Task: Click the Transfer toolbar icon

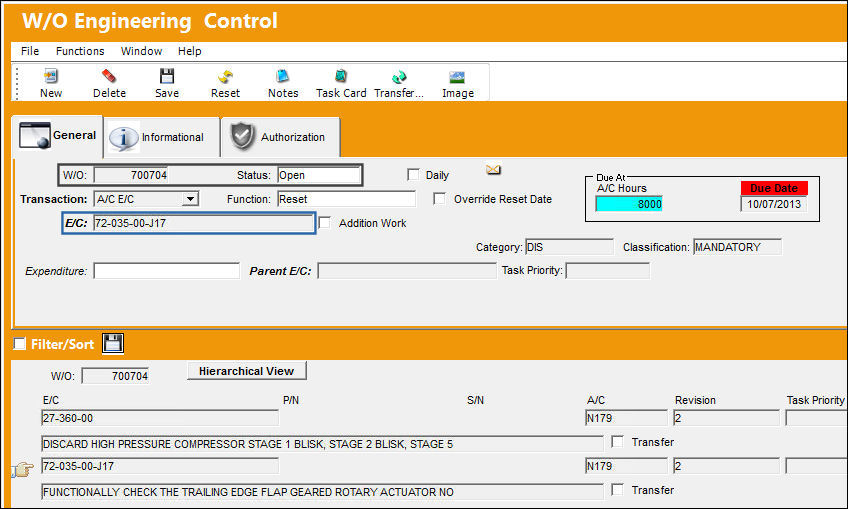Action: pos(399,76)
